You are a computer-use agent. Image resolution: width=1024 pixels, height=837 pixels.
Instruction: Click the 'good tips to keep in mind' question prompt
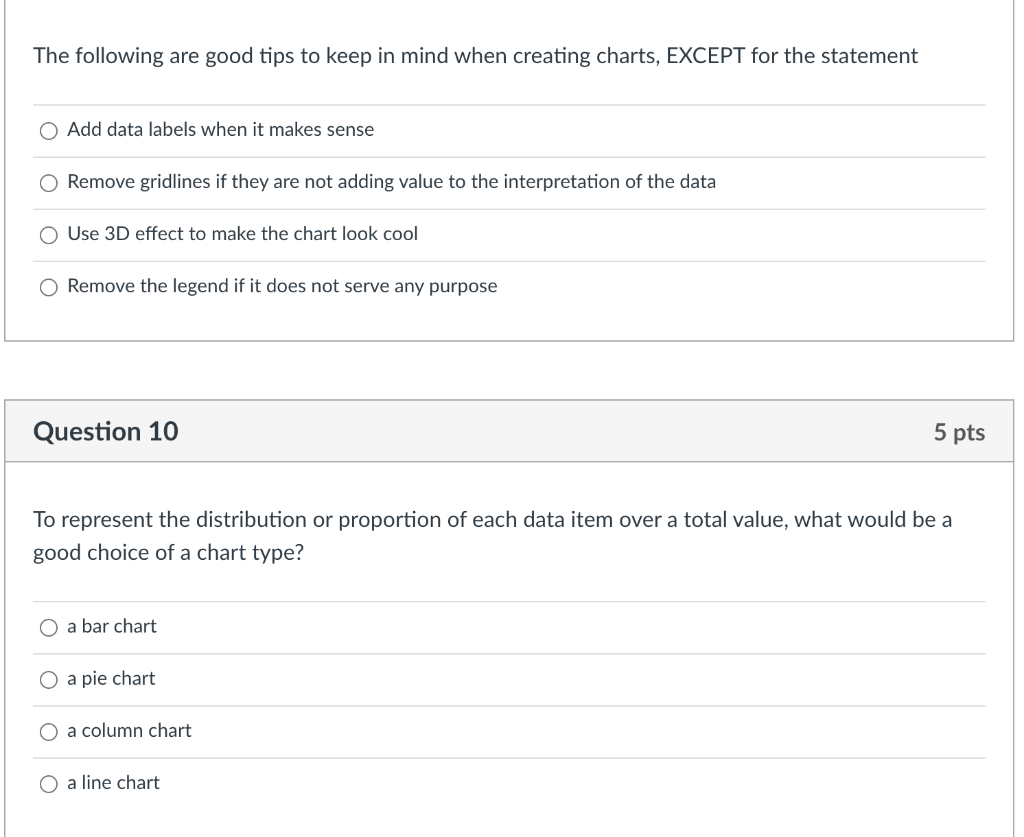(475, 56)
